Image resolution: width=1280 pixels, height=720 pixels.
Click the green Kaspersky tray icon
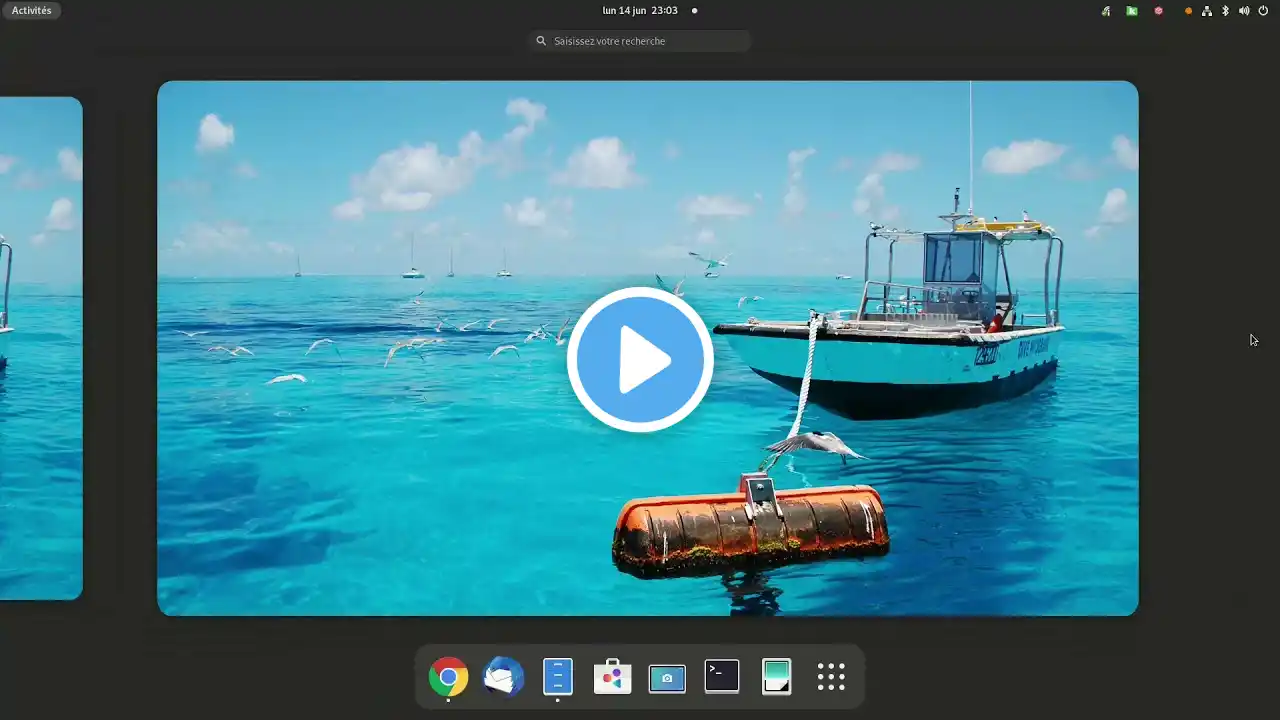pos(1132,11)
